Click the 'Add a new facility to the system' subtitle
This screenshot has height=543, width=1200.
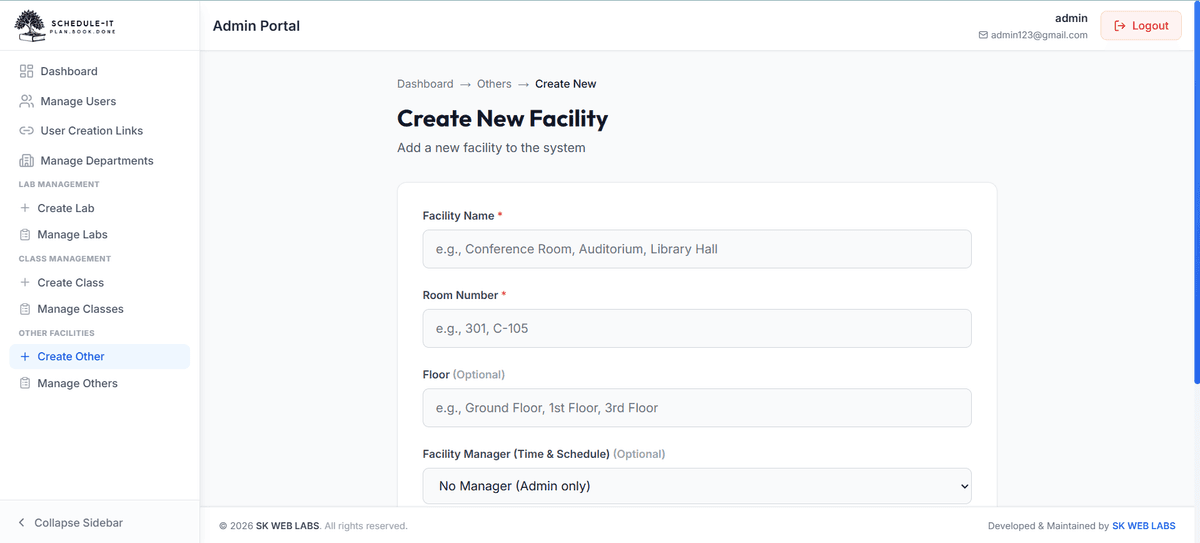[x=491, y=148]
